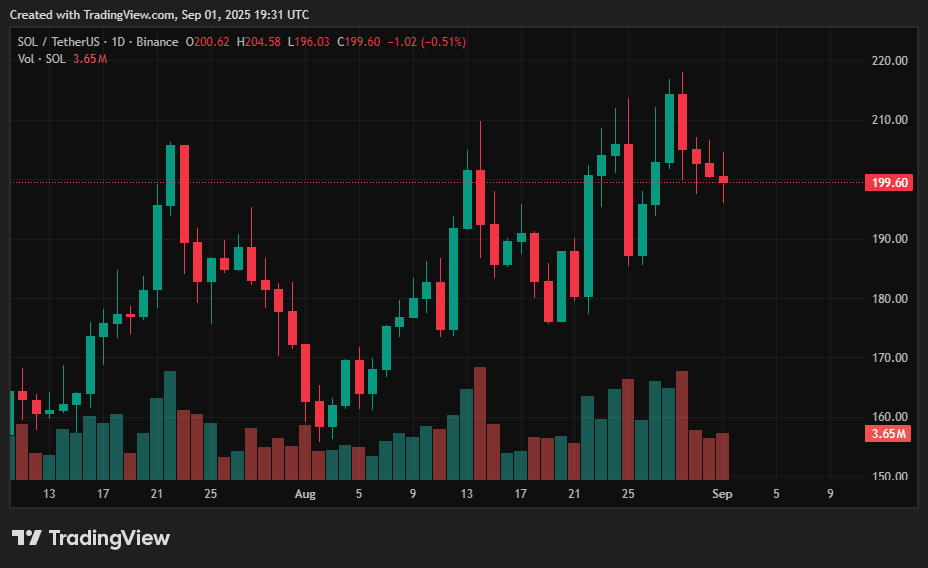The image size is (928, 568).
Task: Click the change value −1.02 (−0.51%)
Action: [427, 42]
